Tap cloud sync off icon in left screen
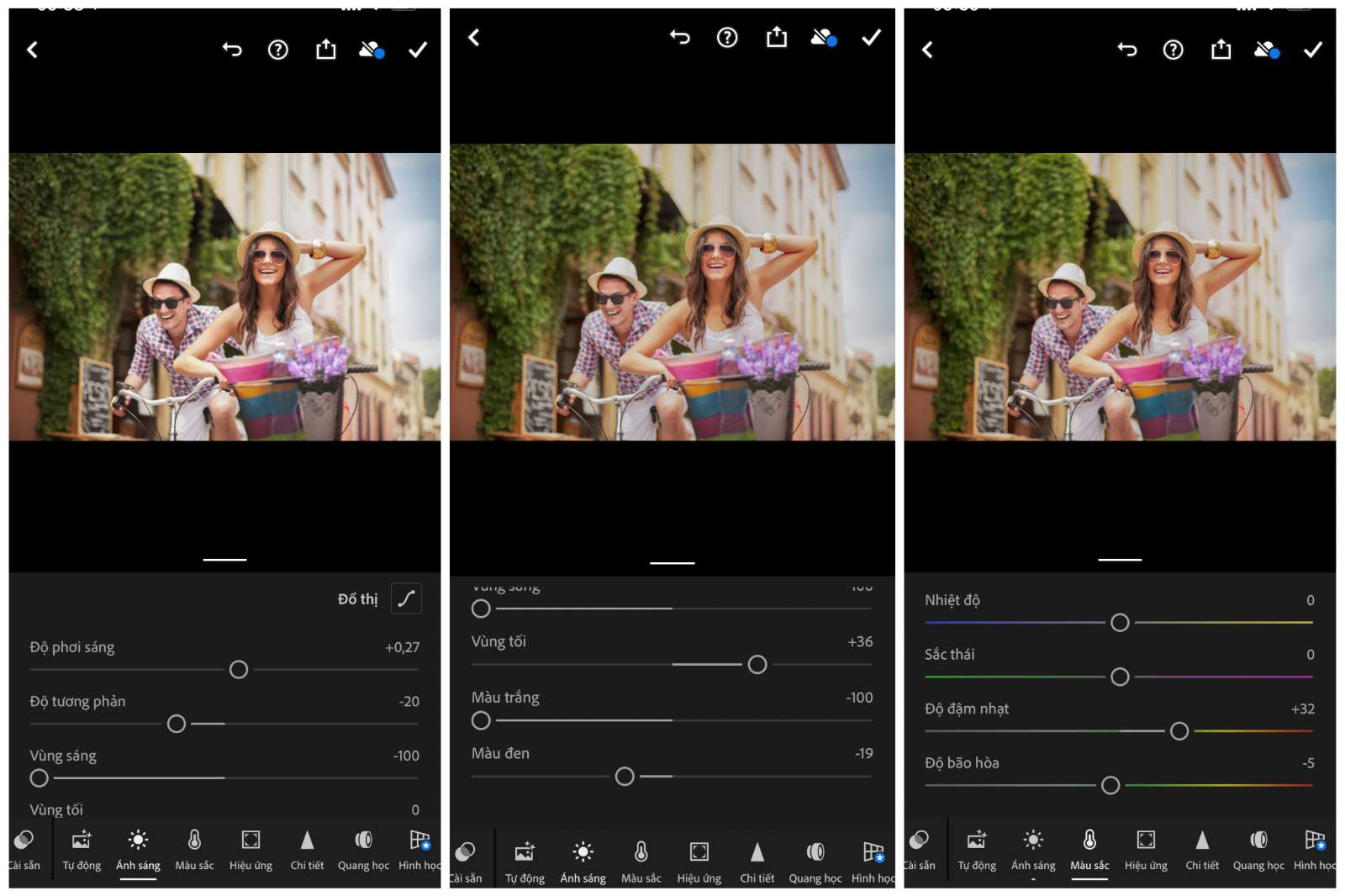The width and height of the screenshot is (1345, 896). tap(372, 50)
